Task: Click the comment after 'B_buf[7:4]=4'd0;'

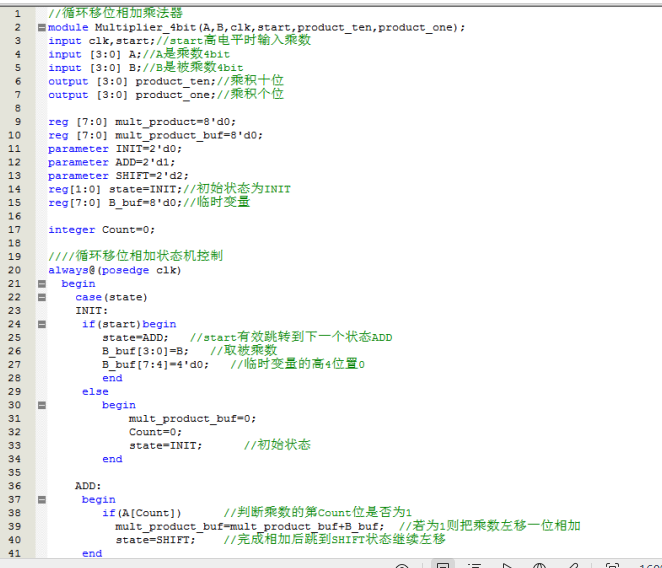Action: [x=298, y=364]
